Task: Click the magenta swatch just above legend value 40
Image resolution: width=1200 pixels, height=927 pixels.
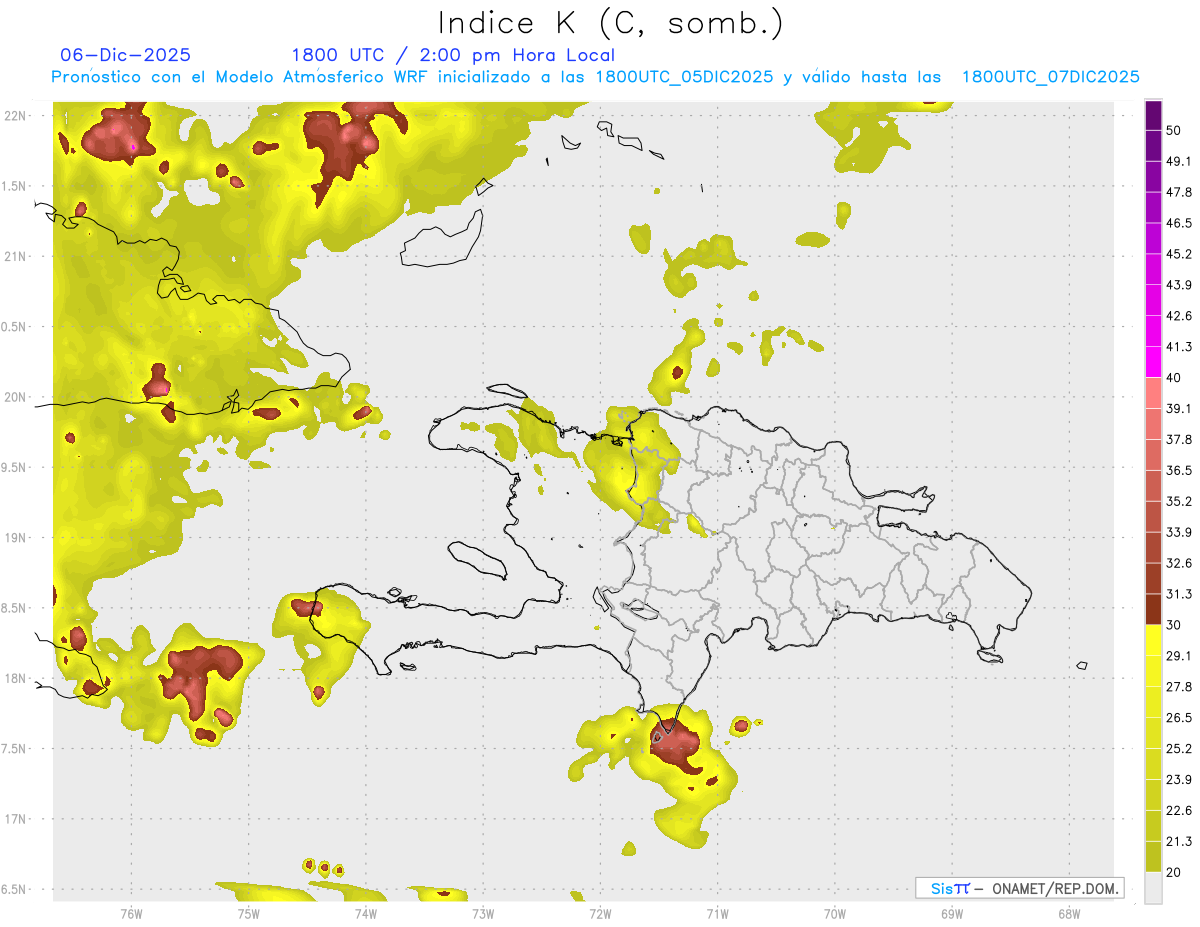Action: pyautogui.click(x=1153, y=362)
